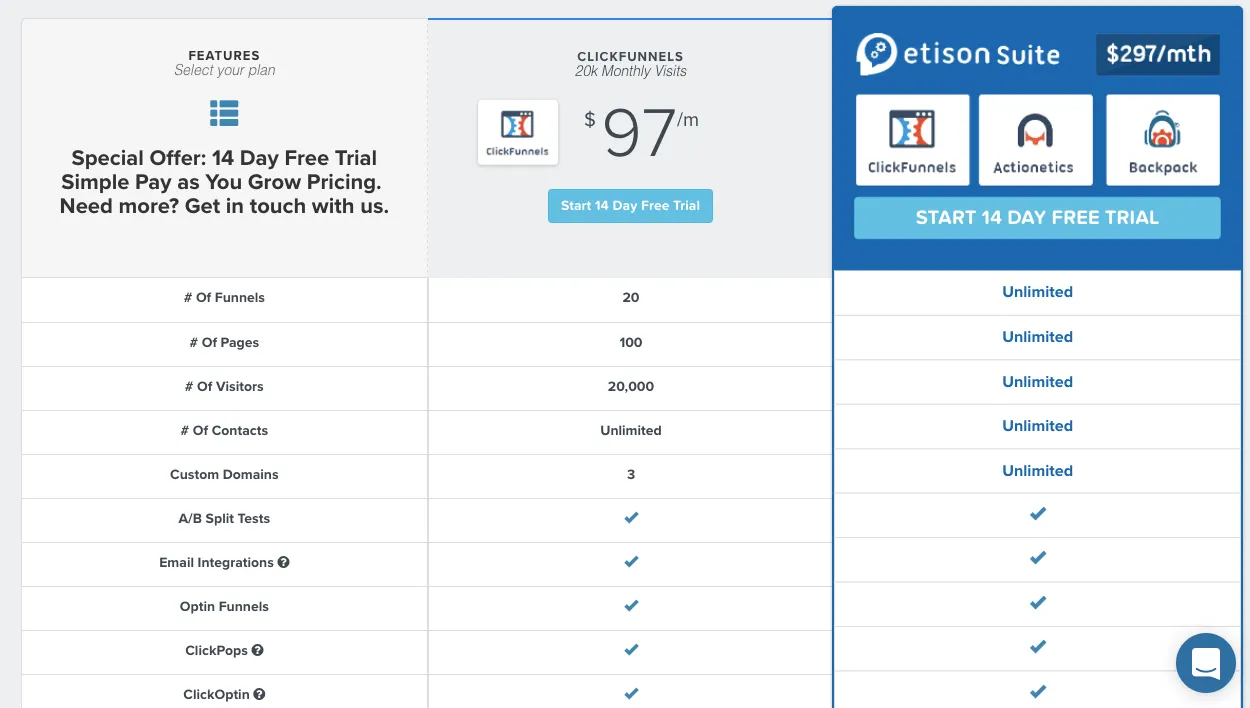The width and height of the screenshot is (1250, 708).
Task: Click A/B Split Tests checkmark in ClickFunnels column
Action: point(631,518)
